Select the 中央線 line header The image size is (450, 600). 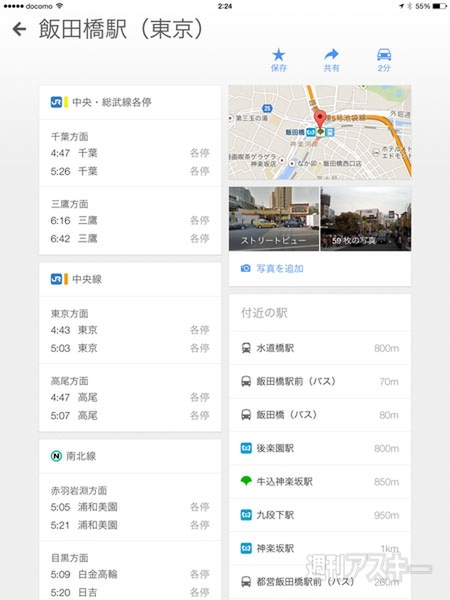(130, 279)
